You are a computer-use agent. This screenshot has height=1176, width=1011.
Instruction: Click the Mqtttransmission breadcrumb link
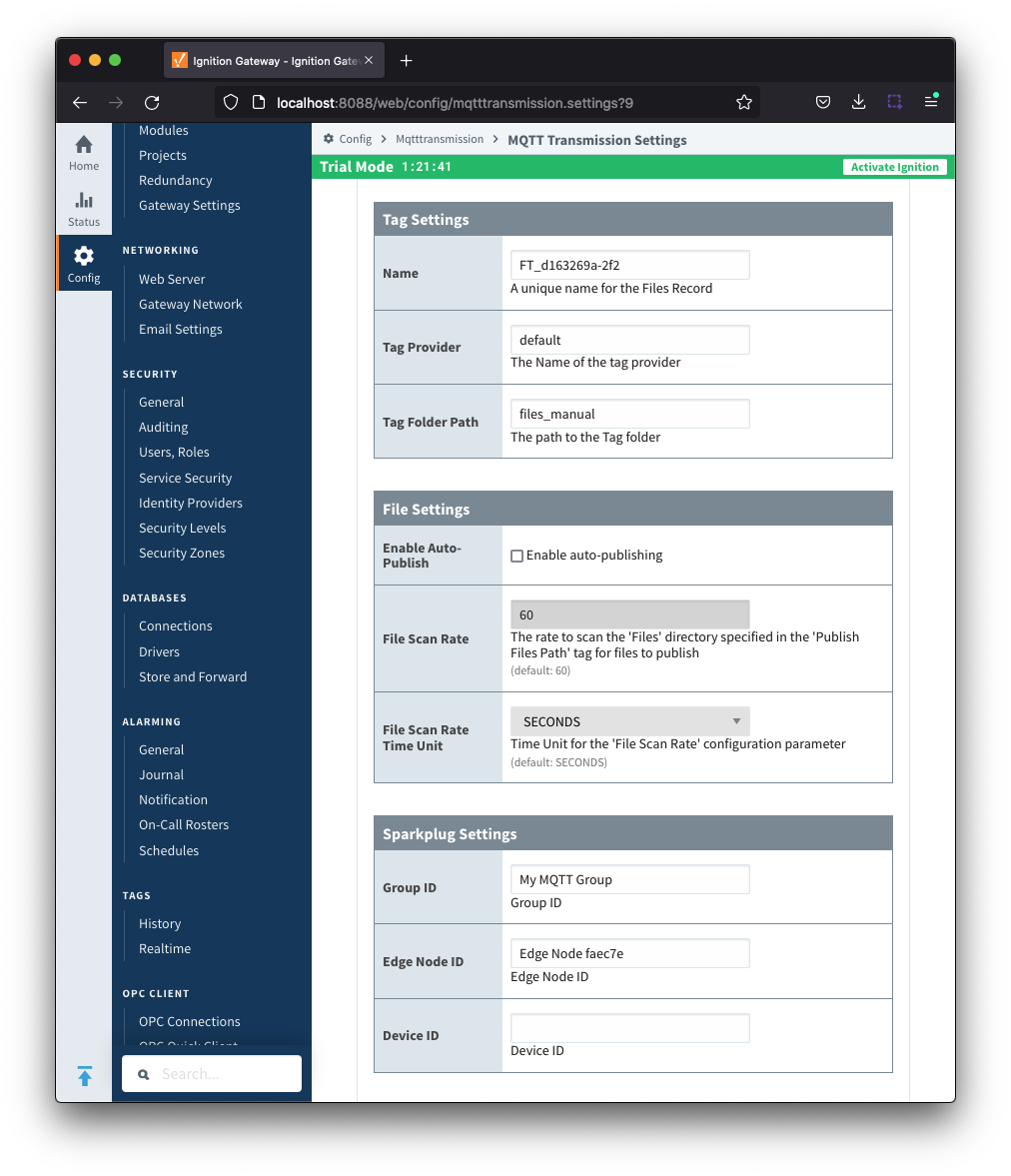[x=440, y=140]
